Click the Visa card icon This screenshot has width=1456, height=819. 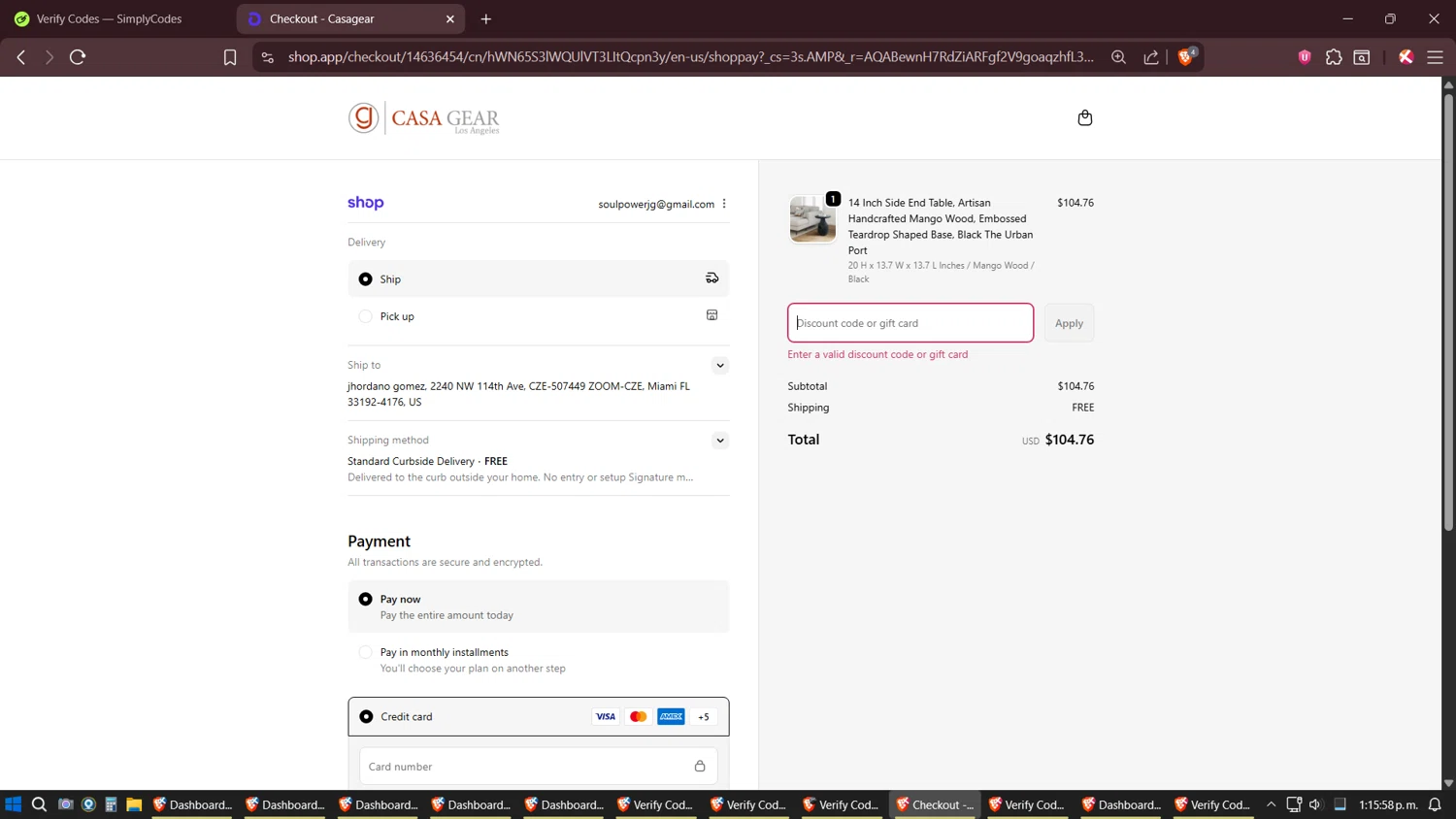pyautogui.click(x=606, y=716)
